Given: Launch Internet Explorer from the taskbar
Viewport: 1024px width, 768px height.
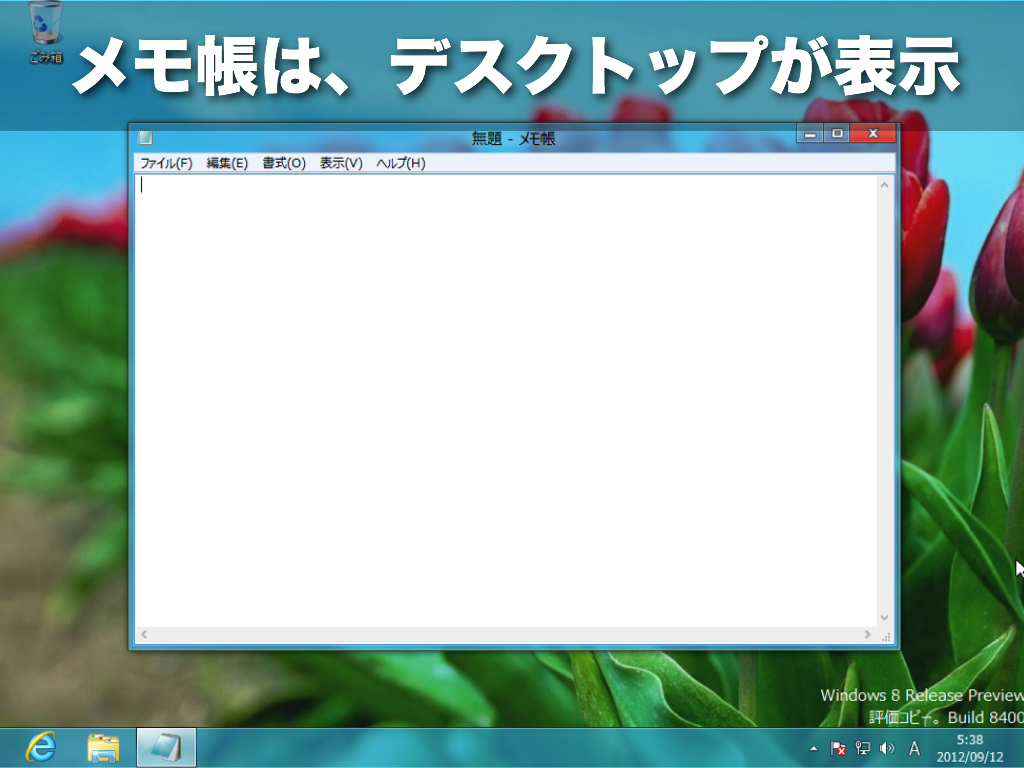Looking at the screenshot, I should (41, 747).
